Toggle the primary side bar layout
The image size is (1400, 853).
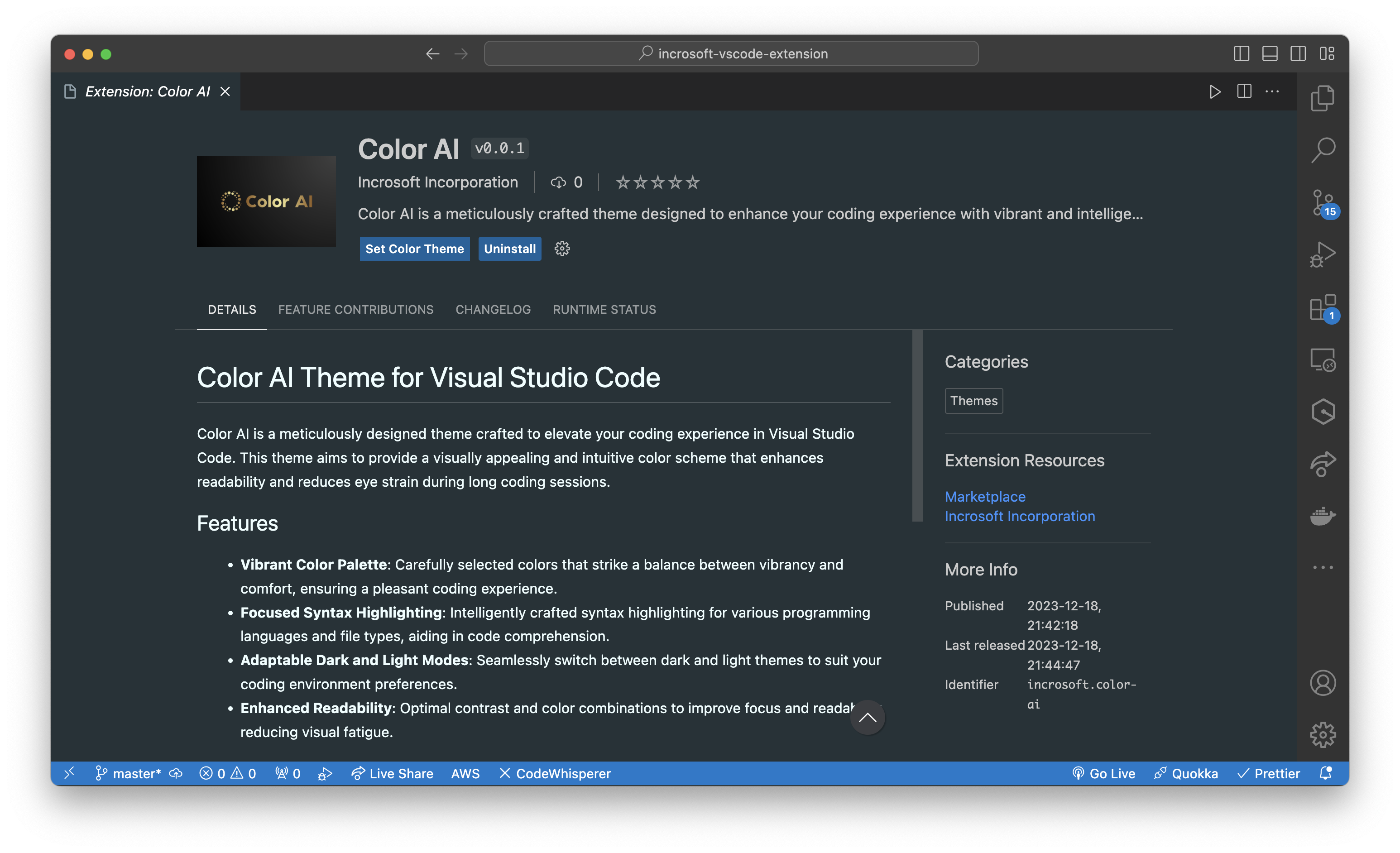click(x=1242, y=54)
